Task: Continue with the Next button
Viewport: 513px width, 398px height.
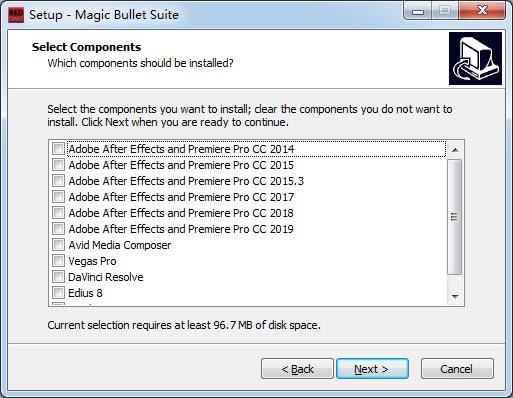Action: (x=372, y=369)
